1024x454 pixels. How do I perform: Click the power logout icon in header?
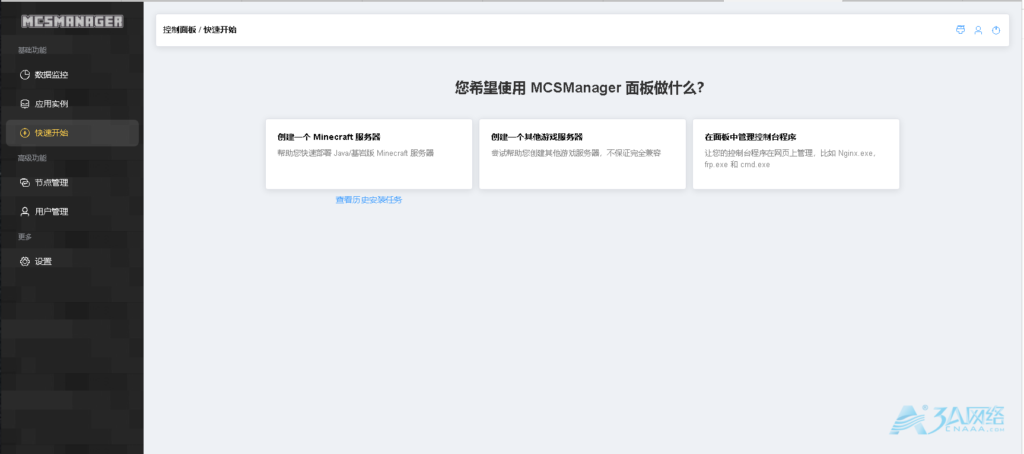pyautogui.click(x=996, y=30)
